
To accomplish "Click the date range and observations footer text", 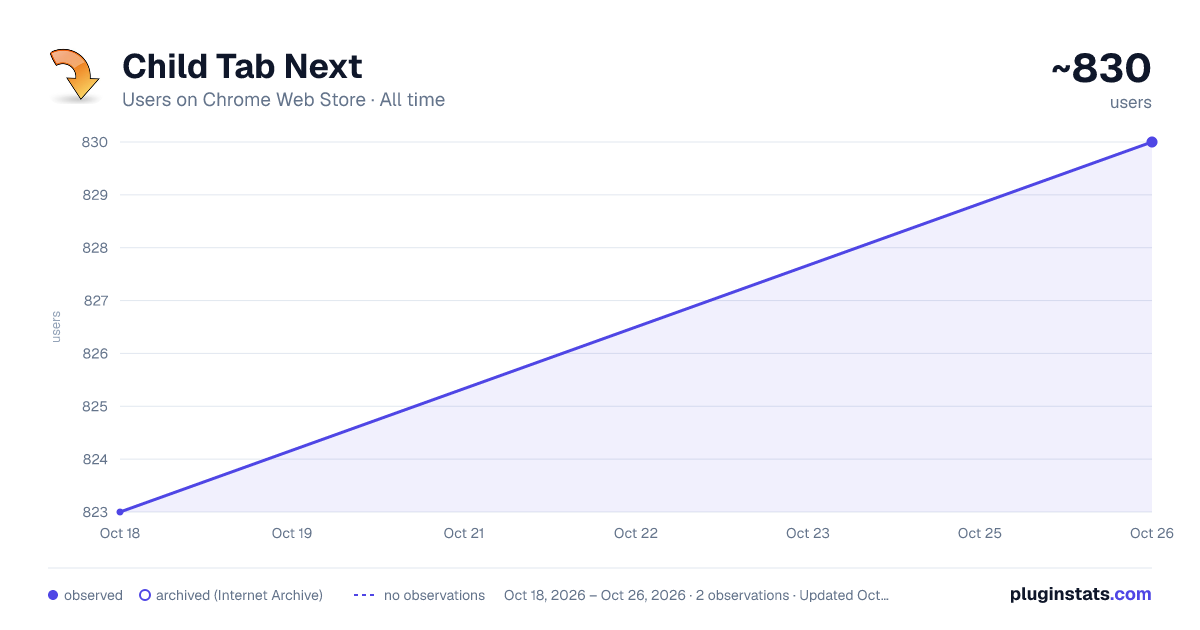I will pyautogui.click(x=696, y=595).
